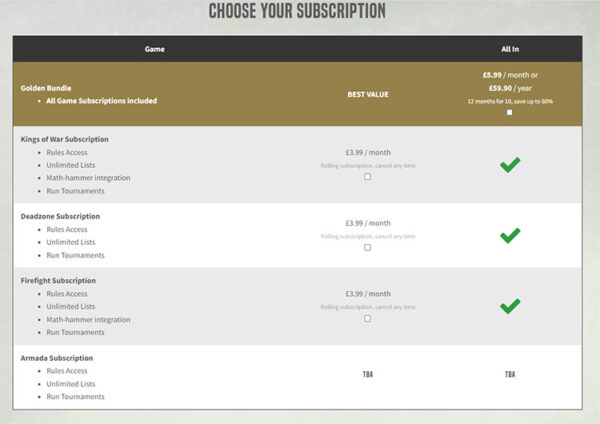Image resolution: width=600 pixels, height=424 pixels.
Task: Click the Kings of War £3.99 price
Action: [367, 152]
